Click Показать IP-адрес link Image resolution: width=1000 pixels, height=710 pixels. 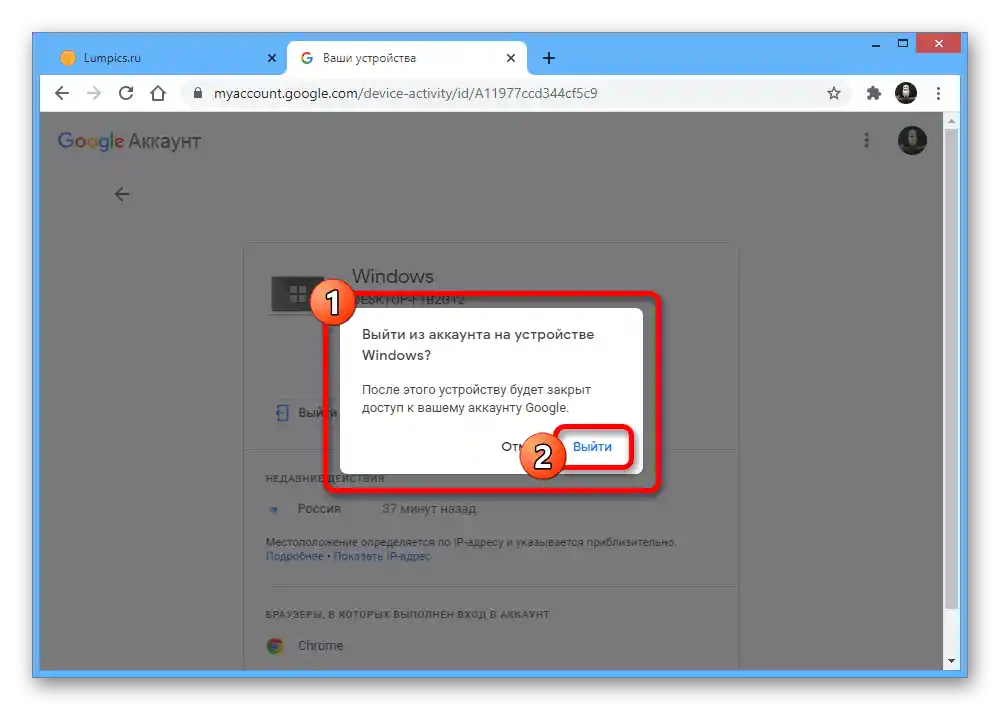click(x=382, y=556)
